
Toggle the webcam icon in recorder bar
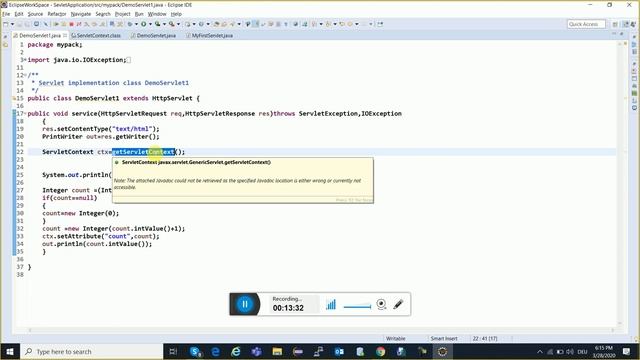[x=381, y=304]
